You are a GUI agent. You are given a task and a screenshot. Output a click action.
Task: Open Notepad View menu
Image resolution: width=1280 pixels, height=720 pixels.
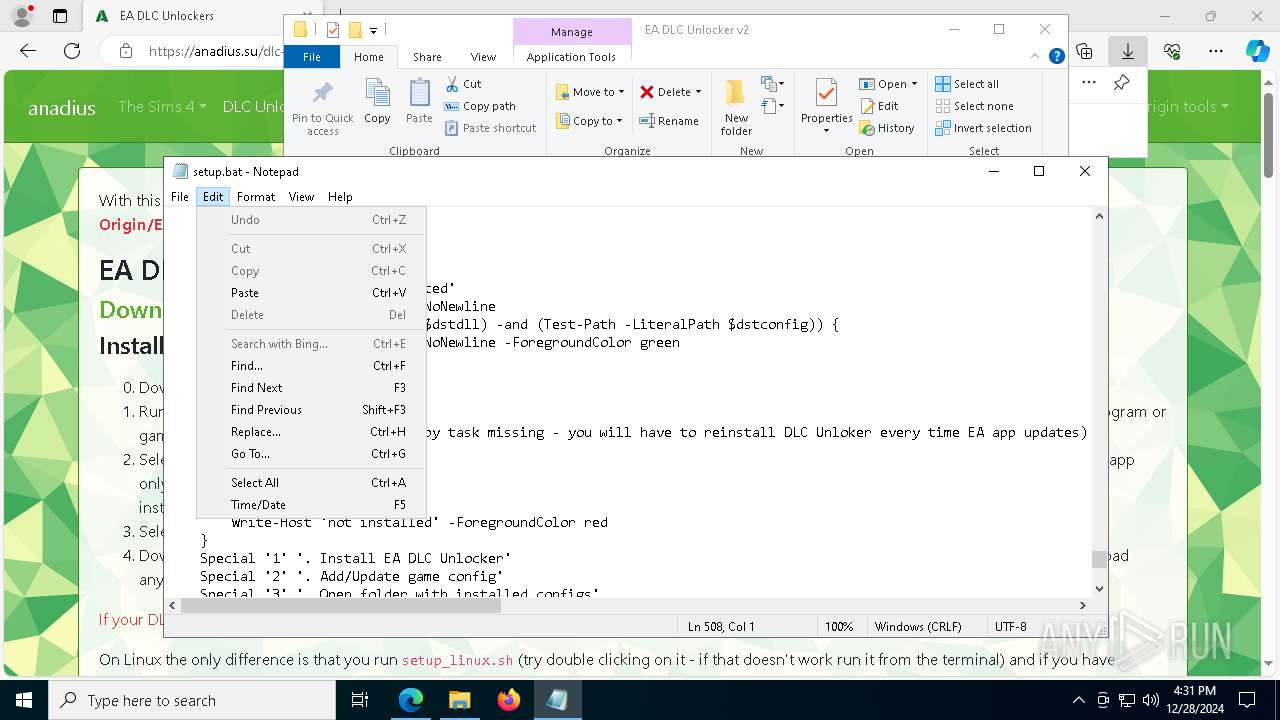tap(301, 197)
